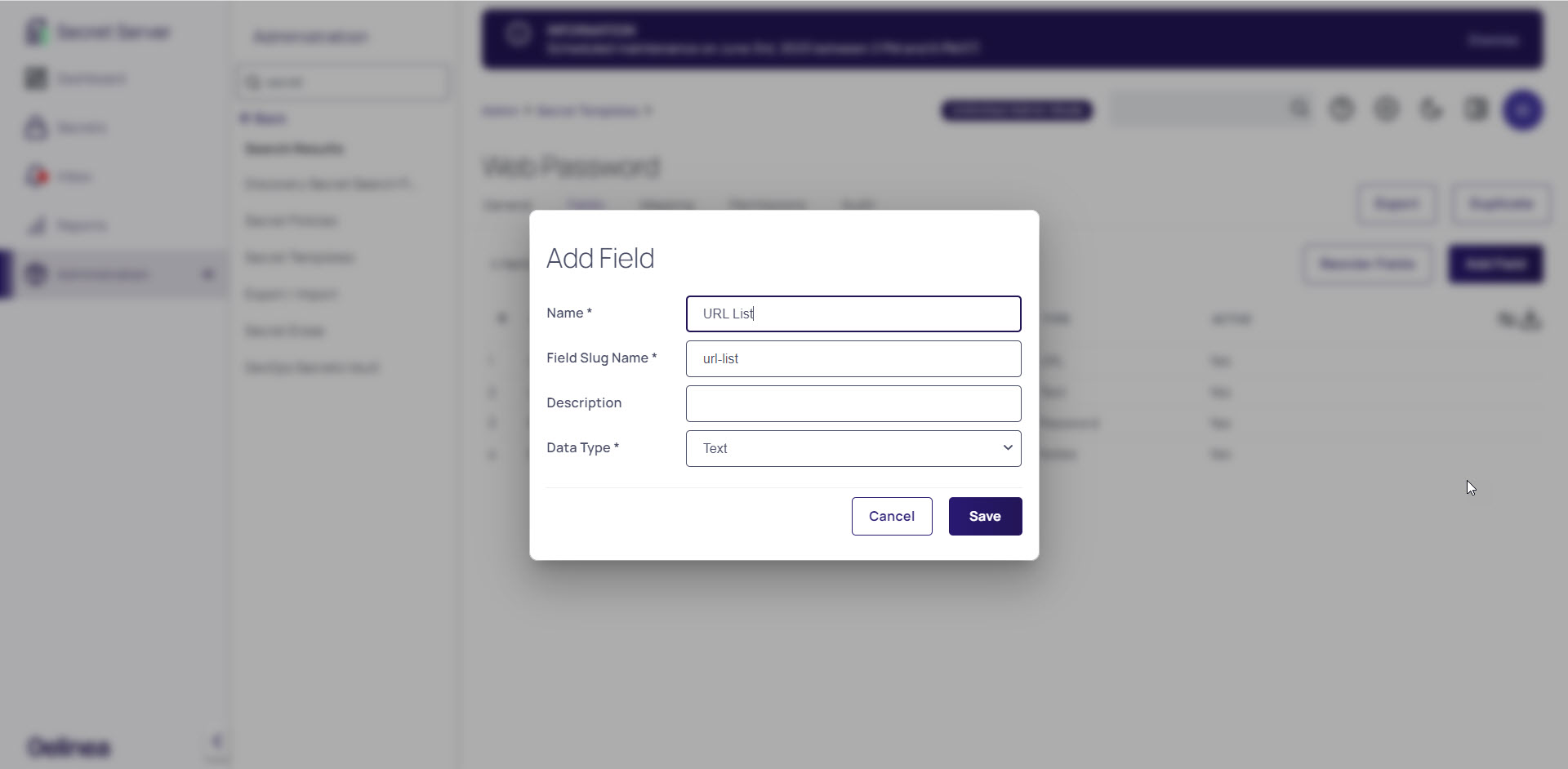Click the header search magnifier icon
This screenshot has height=769, width=1568.
click(x=1299, y=109)
